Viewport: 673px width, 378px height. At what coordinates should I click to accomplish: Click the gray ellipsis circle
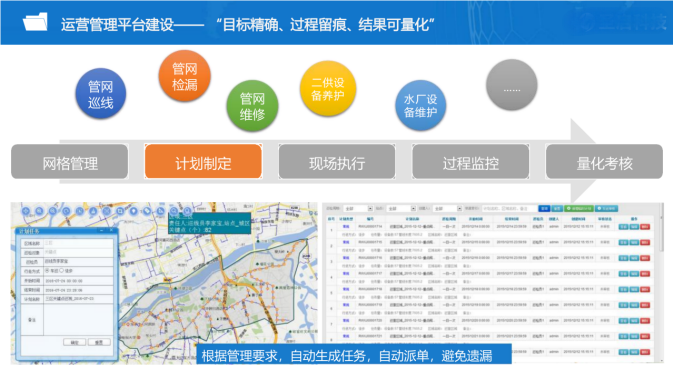[512, 85]
